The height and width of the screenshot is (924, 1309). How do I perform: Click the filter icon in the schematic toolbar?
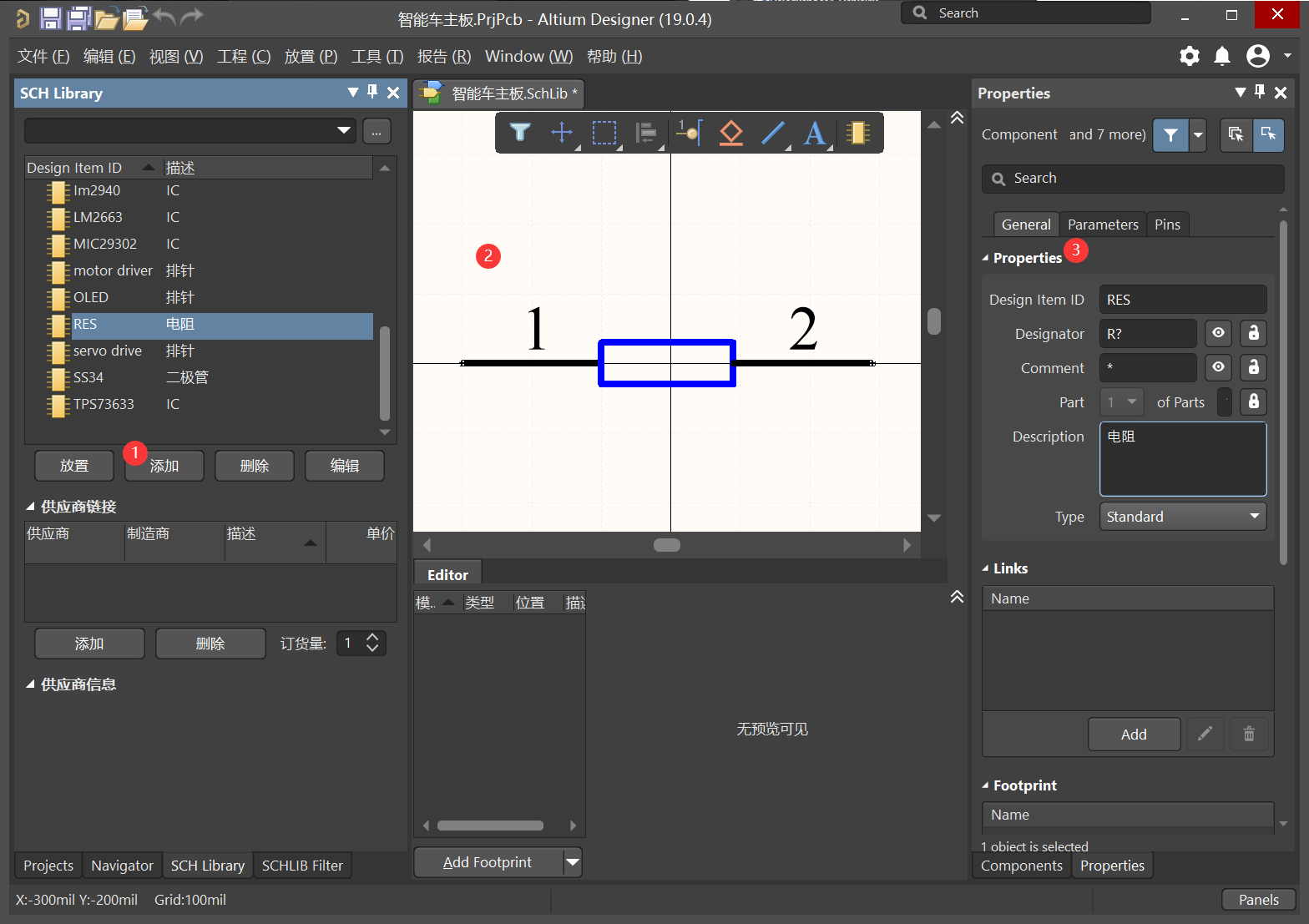[520, 133]
